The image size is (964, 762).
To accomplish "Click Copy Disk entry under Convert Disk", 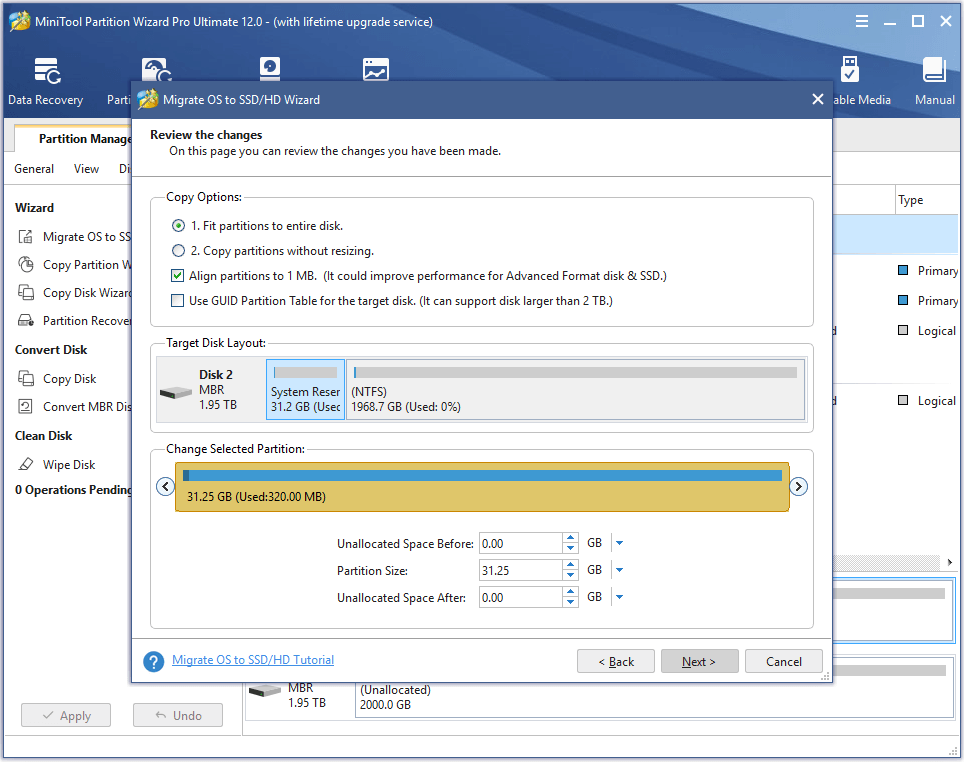I will pos(57,378).
